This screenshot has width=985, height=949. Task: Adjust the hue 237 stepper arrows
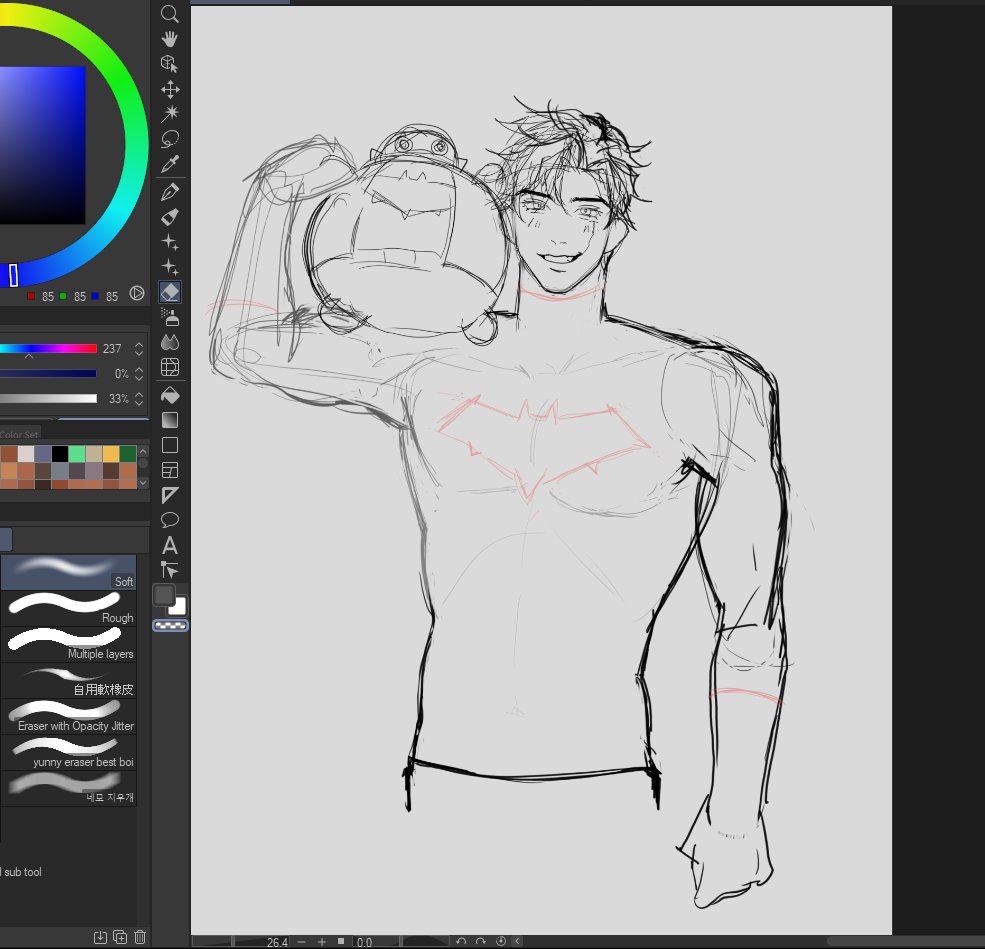tap(139, 349)
